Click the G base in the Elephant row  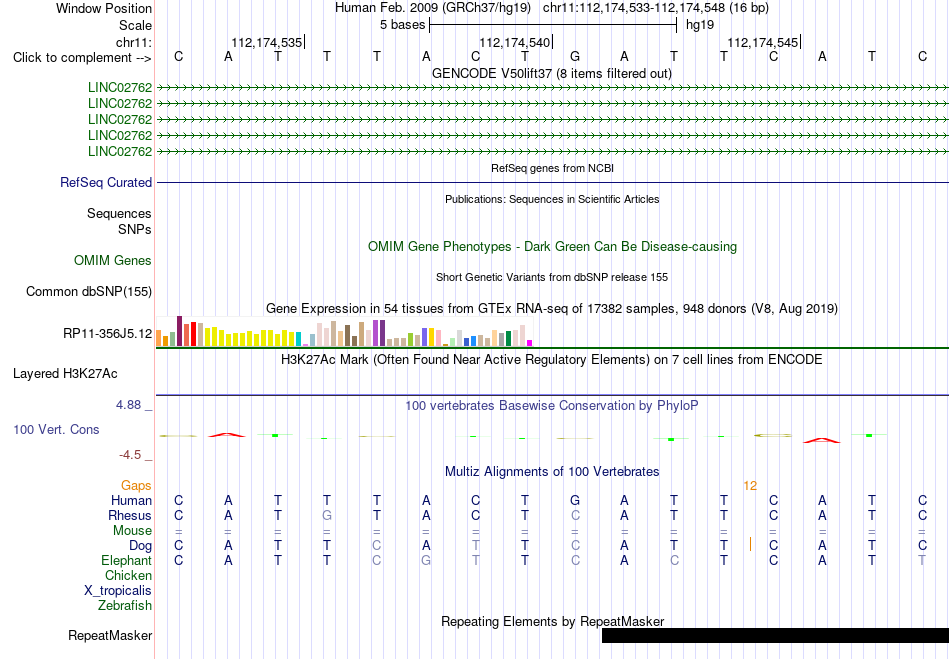(x=426, y=560)
